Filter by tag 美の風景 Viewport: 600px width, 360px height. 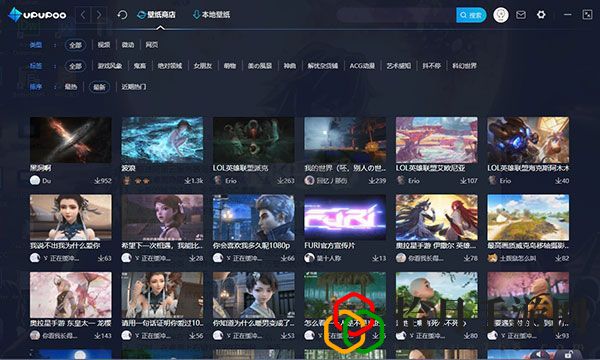coord(259,66)
